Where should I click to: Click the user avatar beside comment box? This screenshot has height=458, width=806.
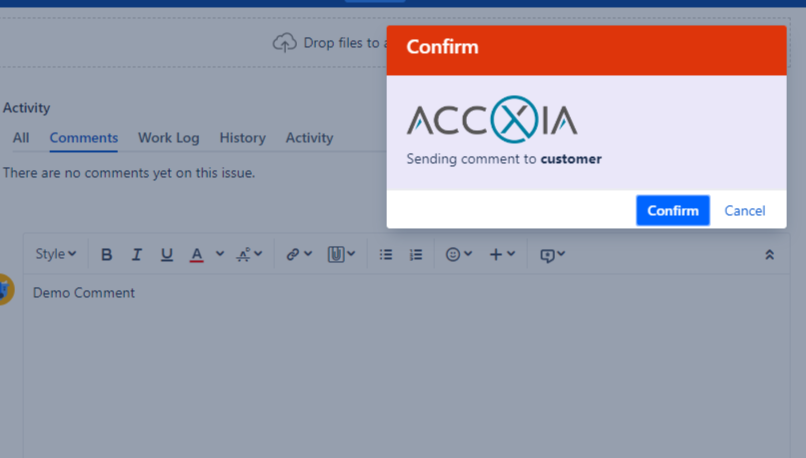(6, 289)
